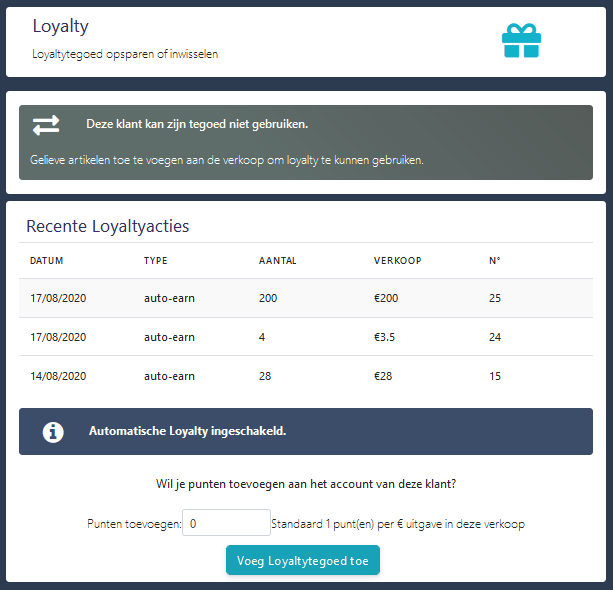This screenshot has height=590, width=613.
Task: Click the Standaard 1 punt(en) per € hint text
Action: 398,524
